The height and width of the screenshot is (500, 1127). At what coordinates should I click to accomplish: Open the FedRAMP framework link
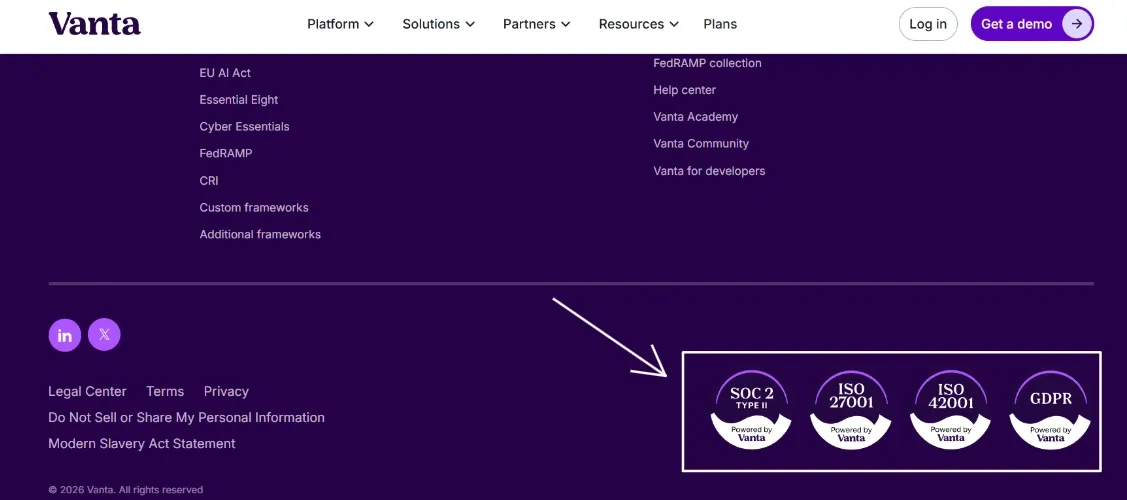point(226,153)
